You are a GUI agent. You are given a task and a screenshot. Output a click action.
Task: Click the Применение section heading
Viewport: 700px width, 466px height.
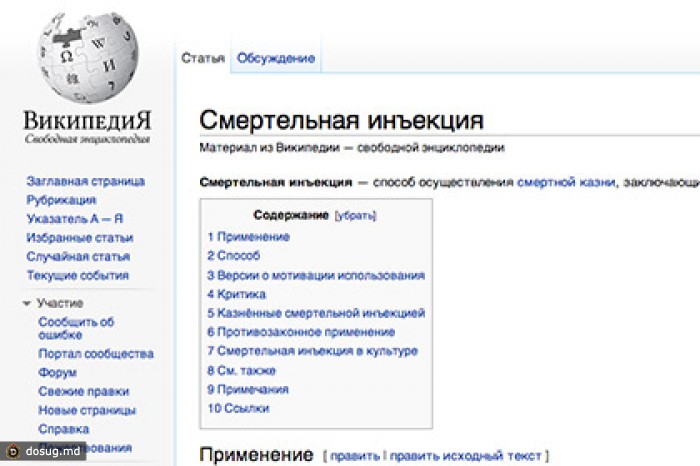tap(256, 455)
